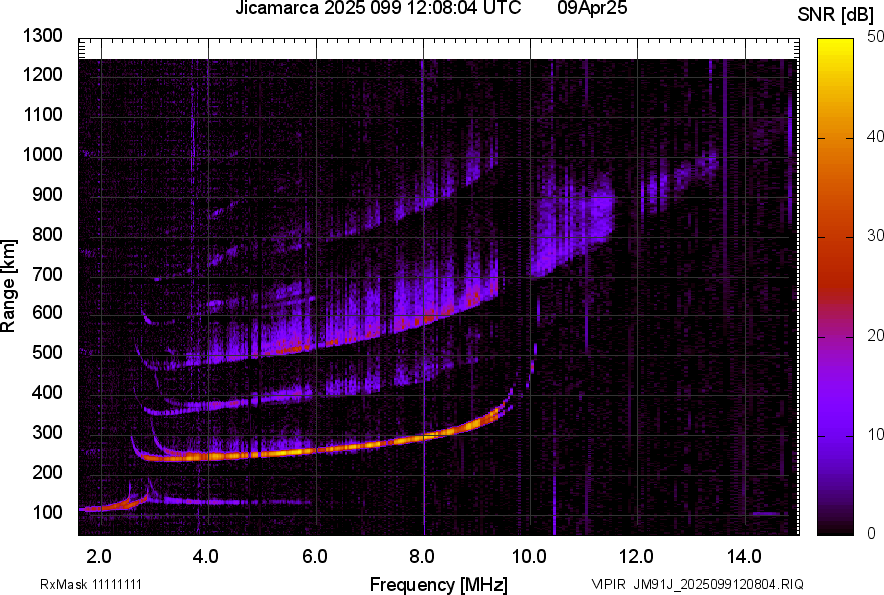Click the range tick label '1200'

coord(43,74)
